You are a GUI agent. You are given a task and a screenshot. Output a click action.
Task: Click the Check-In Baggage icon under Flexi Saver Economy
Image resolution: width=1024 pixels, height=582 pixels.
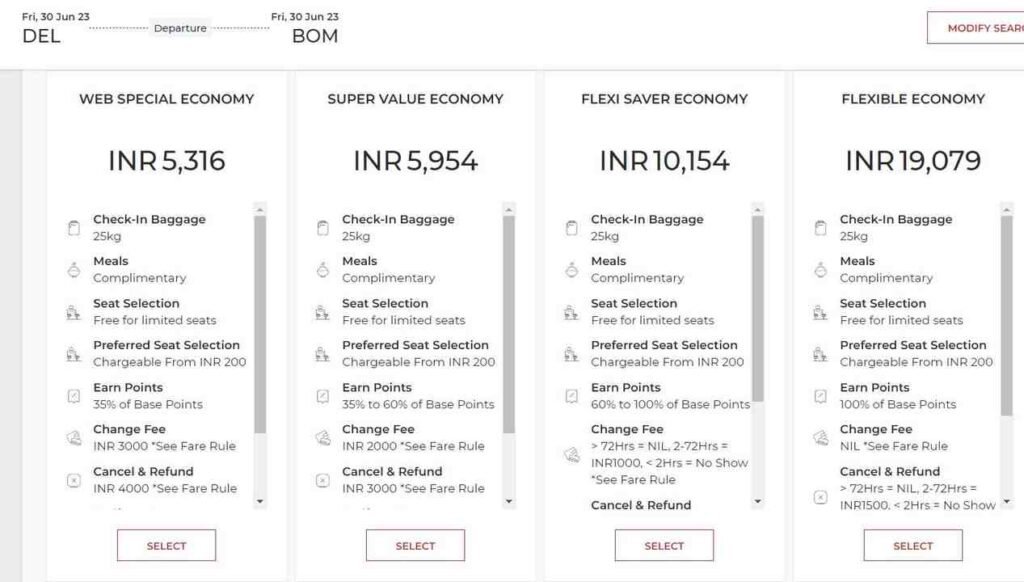coord(571,227)
